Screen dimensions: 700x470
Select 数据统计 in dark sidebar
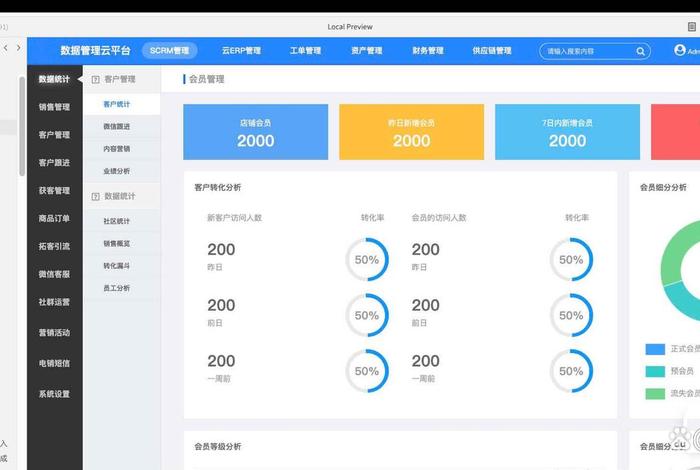point(54,79)
